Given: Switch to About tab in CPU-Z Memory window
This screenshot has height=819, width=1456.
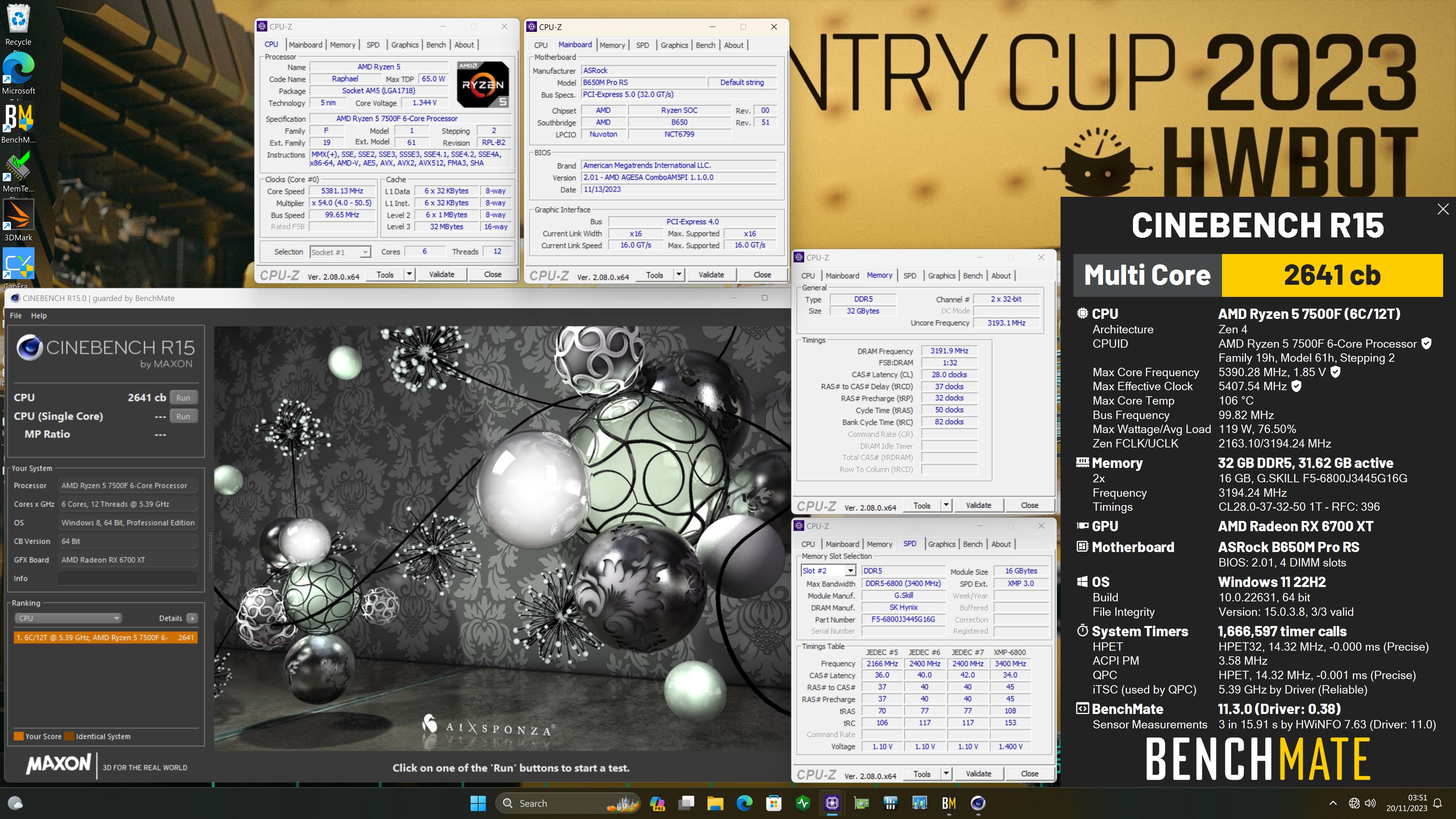Looking at the screenshot, I should 1001,276.
